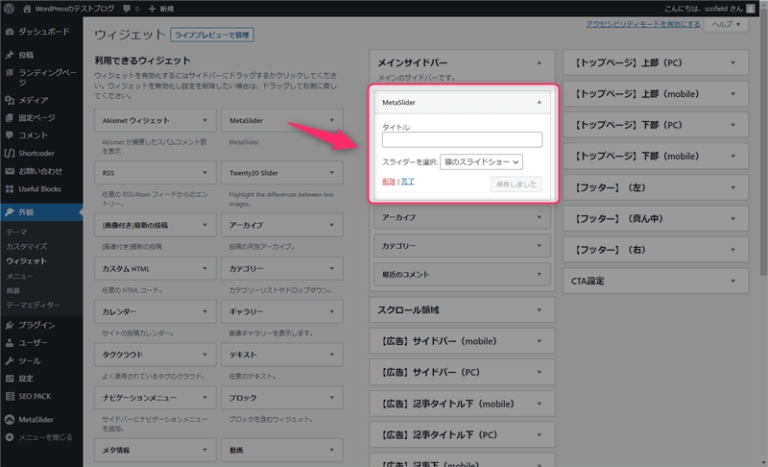768x467 pixels.
Task: Open the スライダーを選択 dropdown
Action: [x=482, y=161]
